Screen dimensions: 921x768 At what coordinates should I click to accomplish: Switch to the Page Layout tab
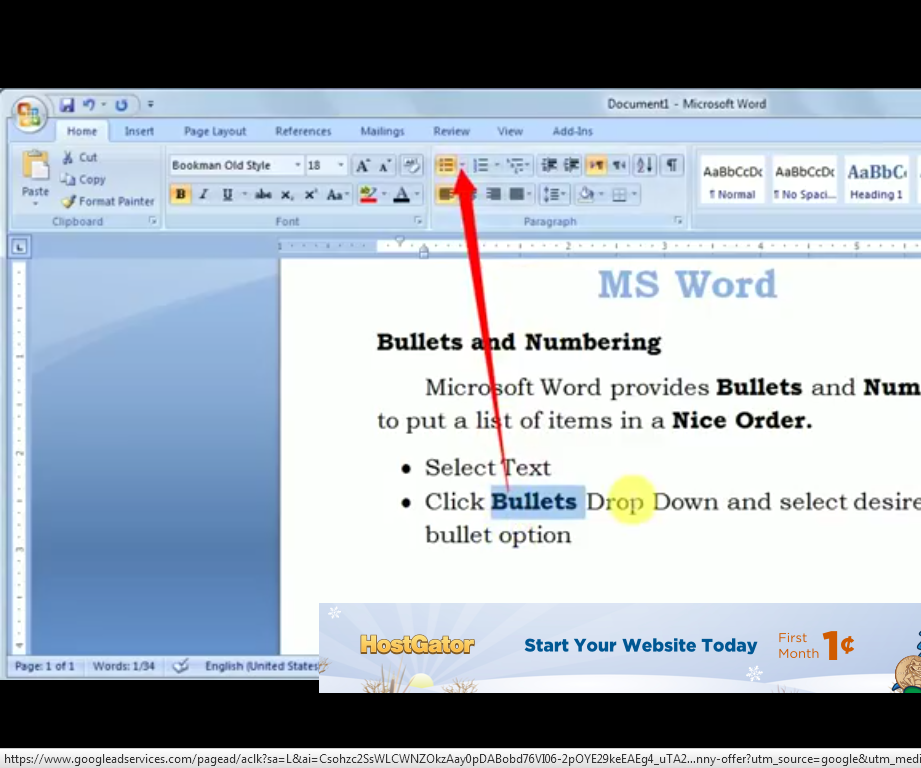pyautogui.click(x=215, y=132)
